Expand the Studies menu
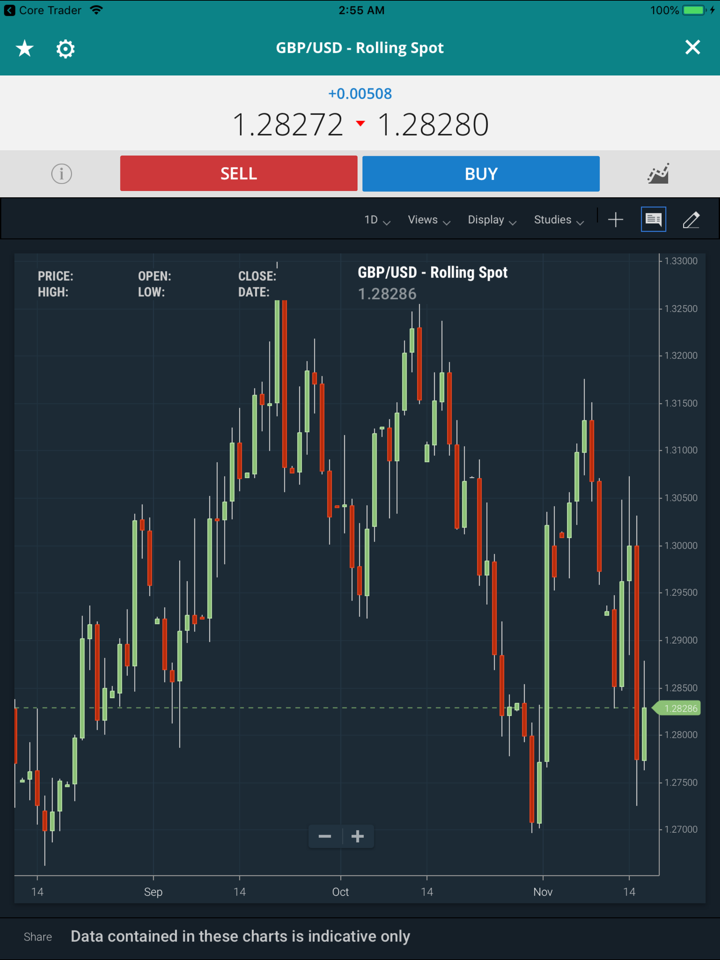 pyautogui.click(x=558, y=220)
